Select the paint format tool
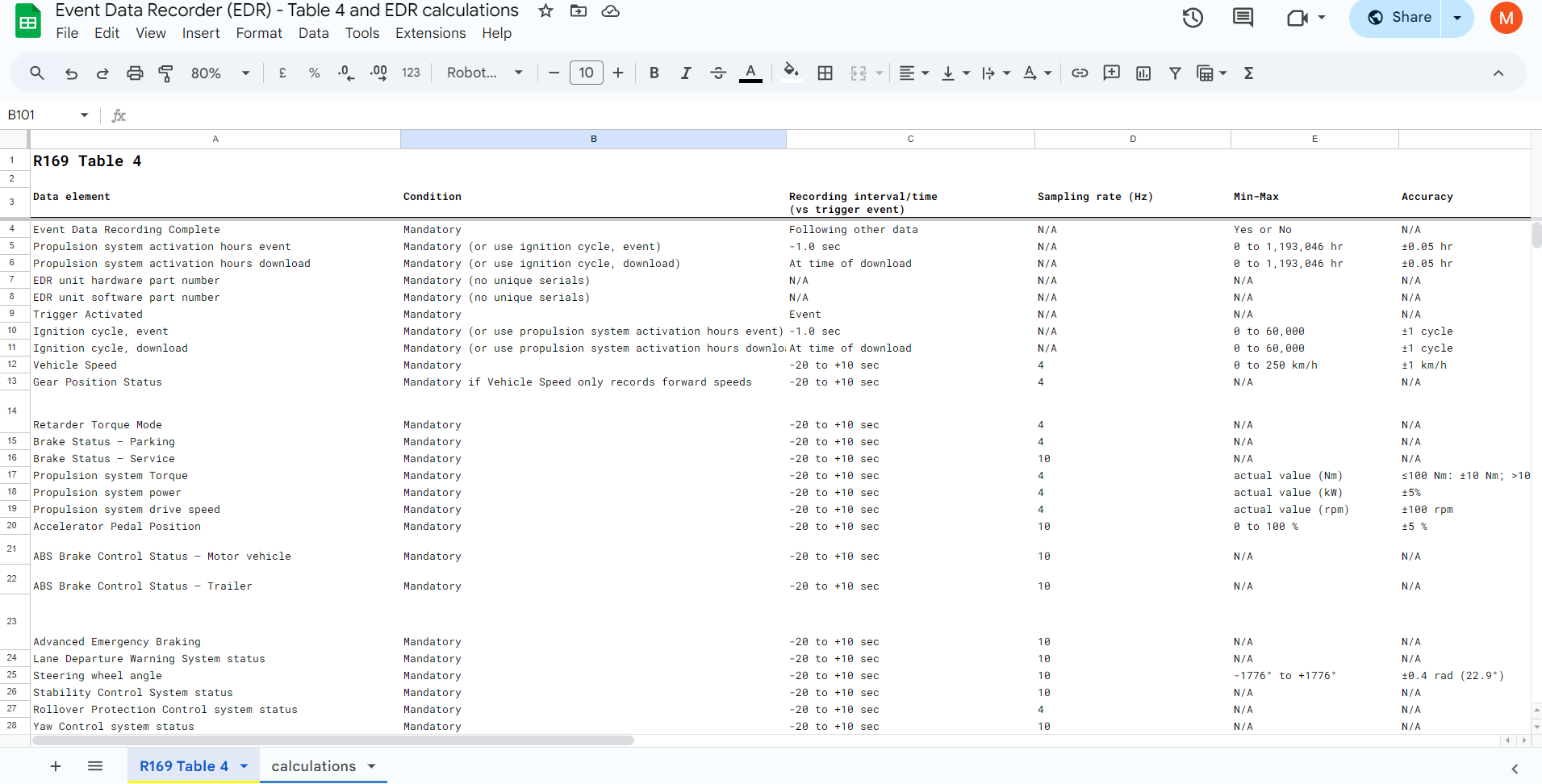This screenshot has height=784, width=1542. pos(165,73)
